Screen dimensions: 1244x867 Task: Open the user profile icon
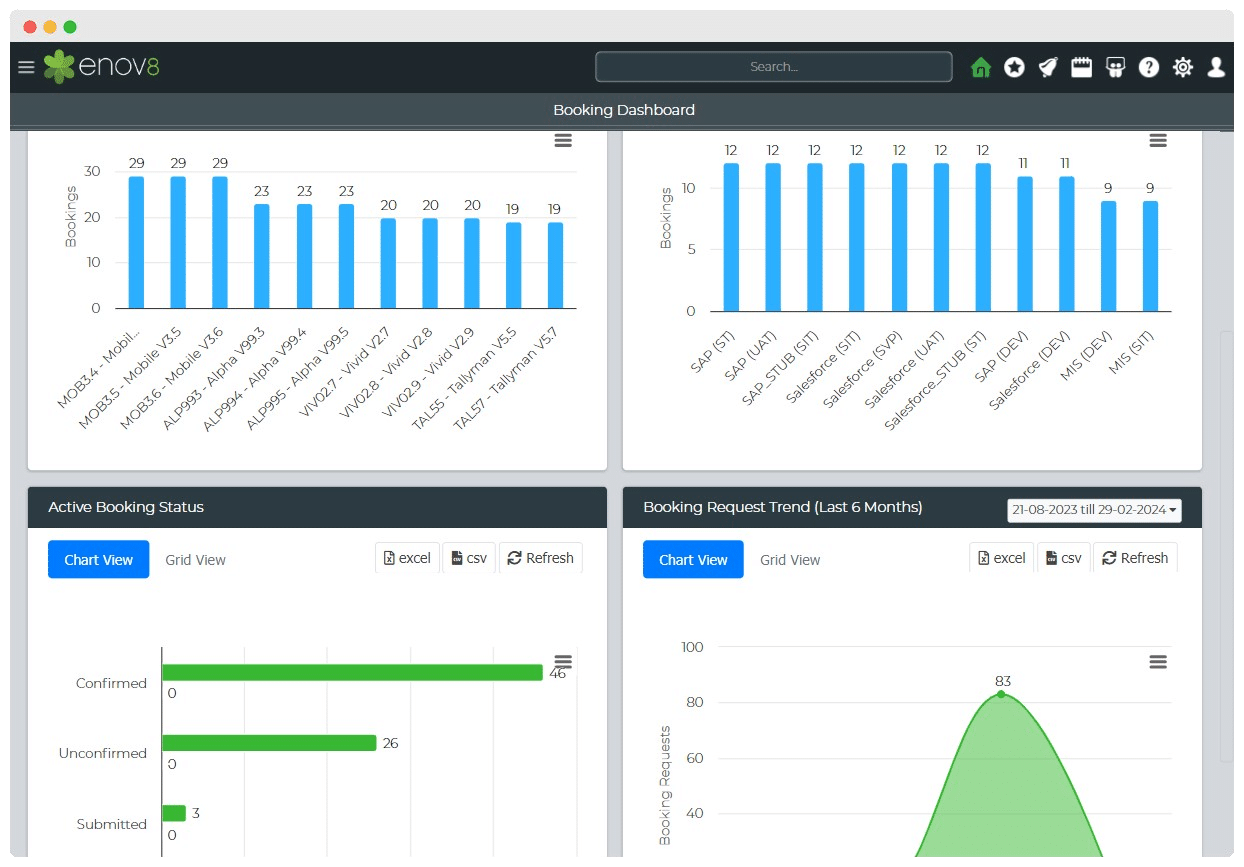1216,67
